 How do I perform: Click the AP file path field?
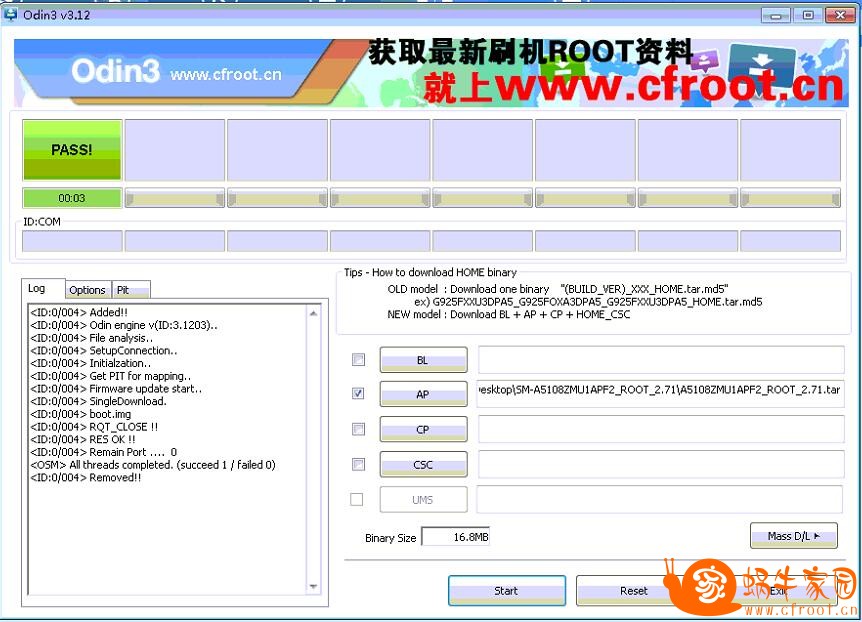click(661, 394)
